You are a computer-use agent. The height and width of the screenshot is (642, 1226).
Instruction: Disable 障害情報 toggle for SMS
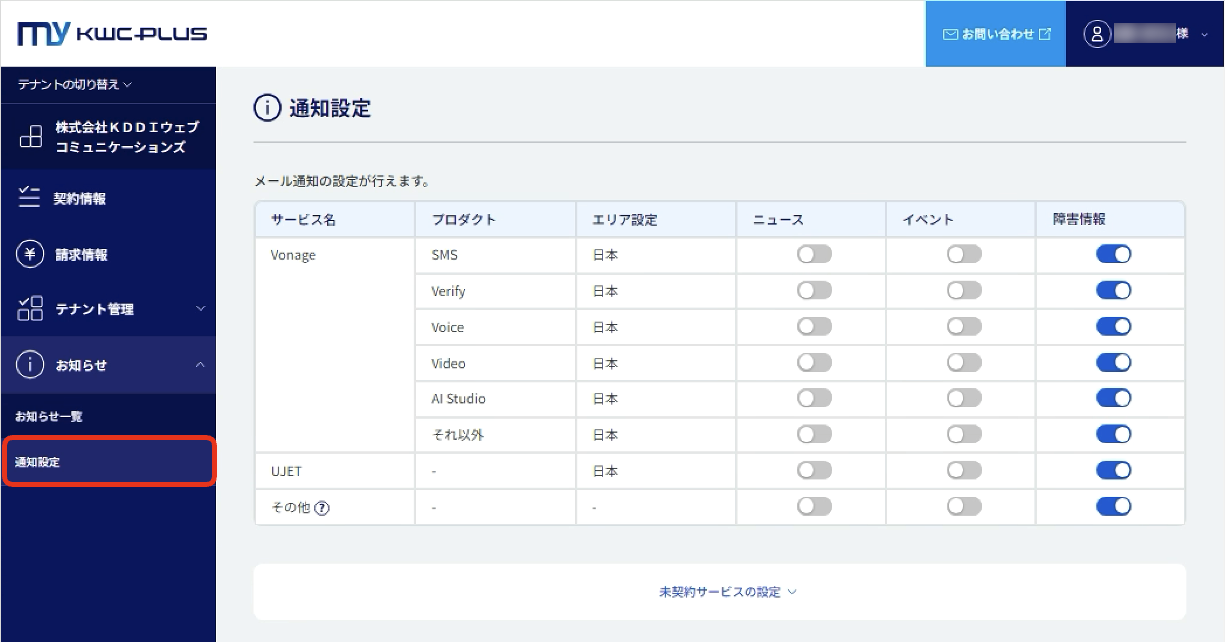click(1113, 254)
